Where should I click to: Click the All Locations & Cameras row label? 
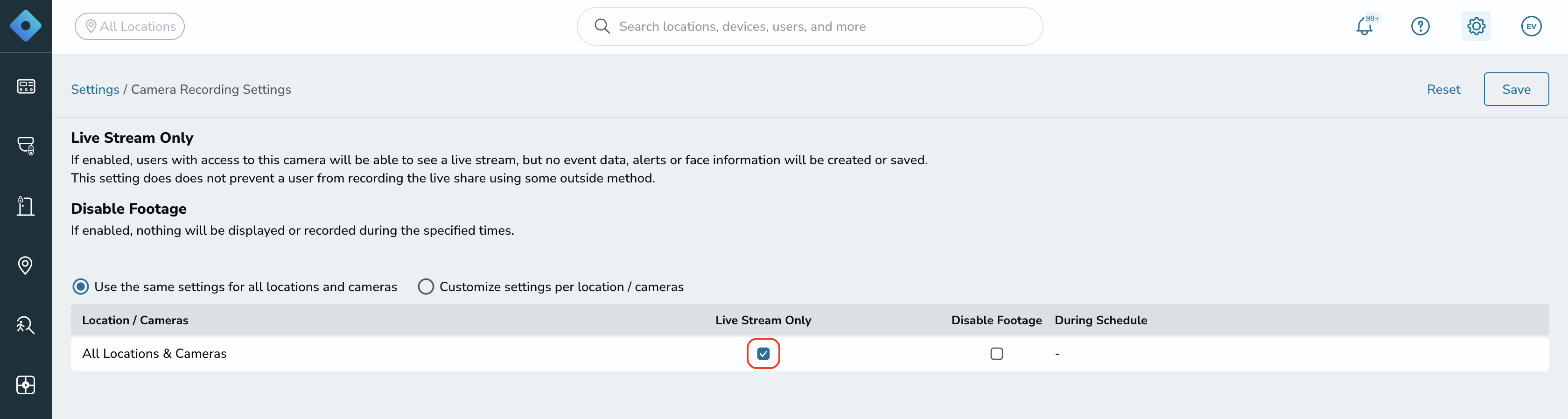(x=154, y=354)
